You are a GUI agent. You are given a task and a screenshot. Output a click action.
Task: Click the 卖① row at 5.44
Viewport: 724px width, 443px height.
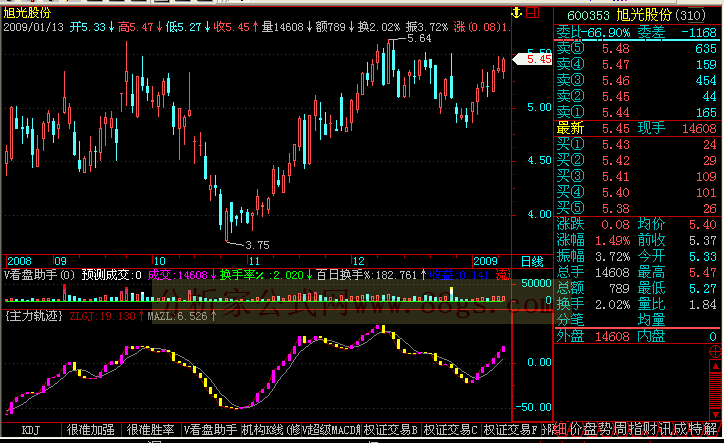(x=636, y=112)
